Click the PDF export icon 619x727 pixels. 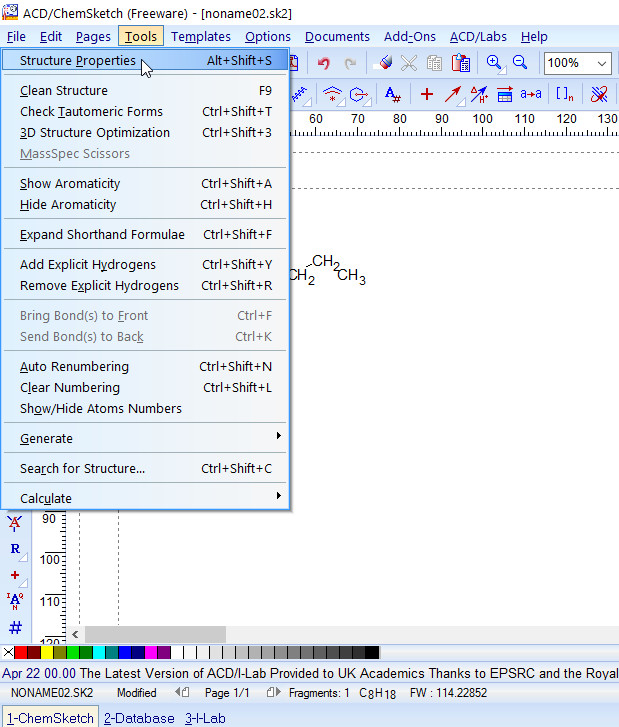coord(294,63)
